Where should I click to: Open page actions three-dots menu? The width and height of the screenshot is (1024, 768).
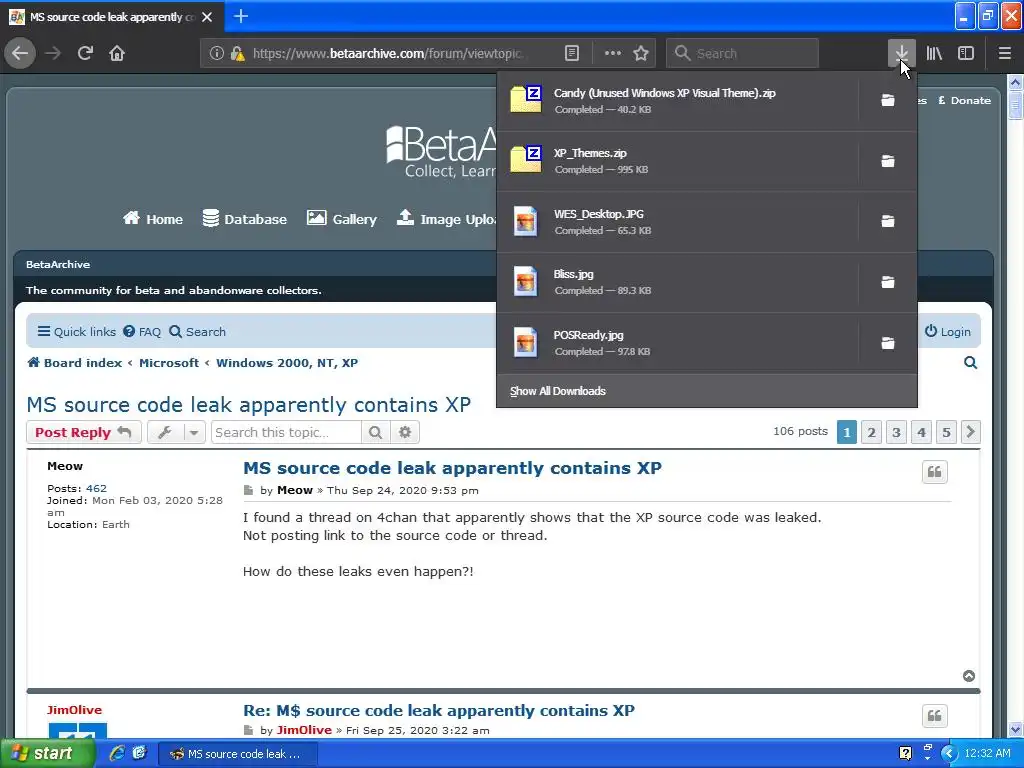pos(613,53)
